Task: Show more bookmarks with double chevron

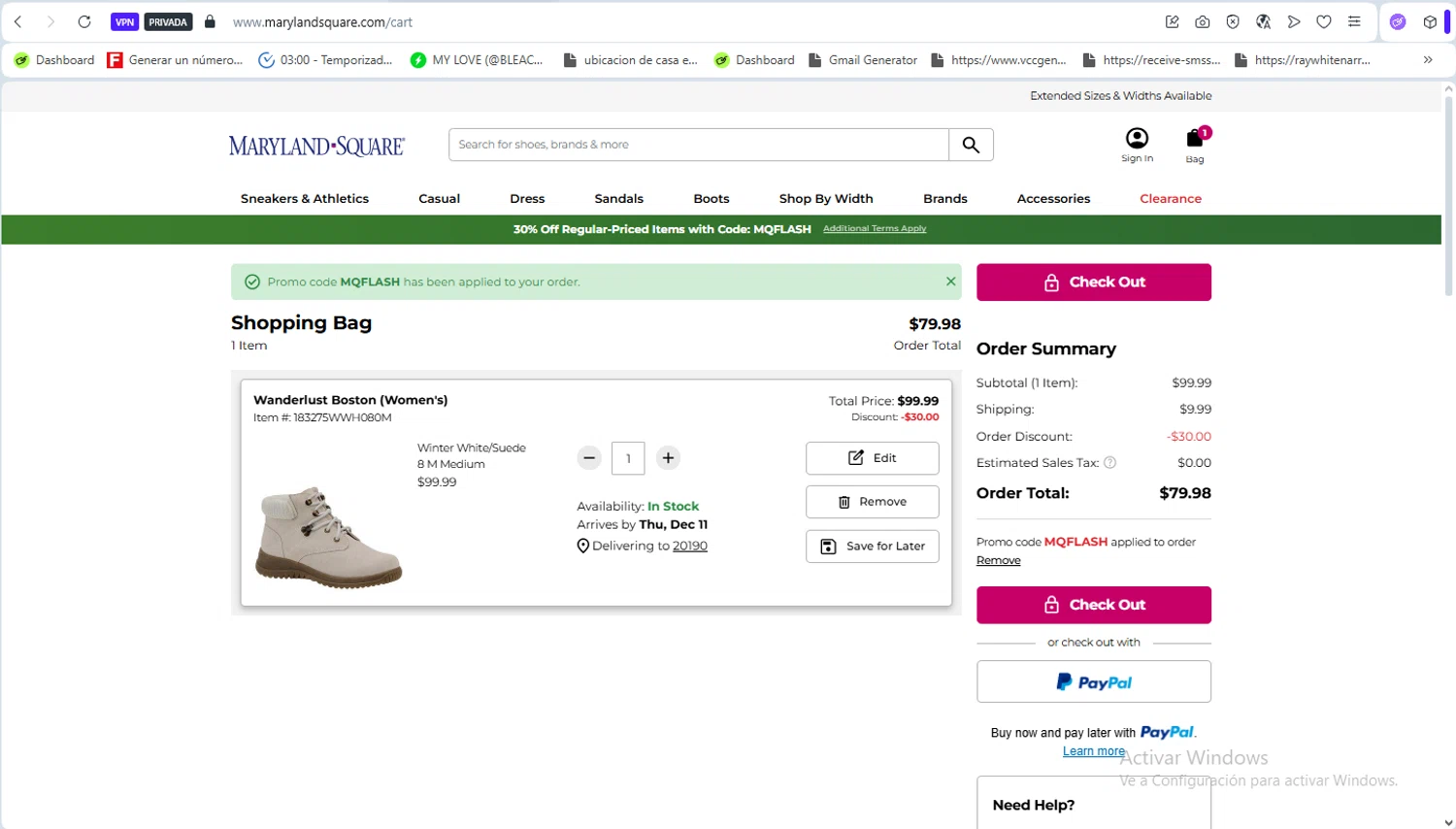Action: coord(1428,60)
